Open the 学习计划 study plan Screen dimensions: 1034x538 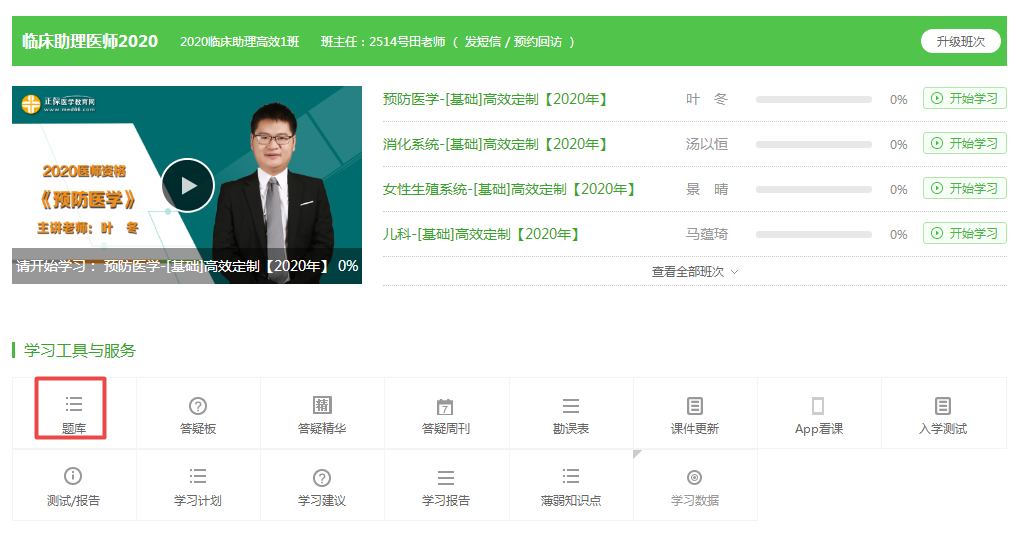[198, 486]
